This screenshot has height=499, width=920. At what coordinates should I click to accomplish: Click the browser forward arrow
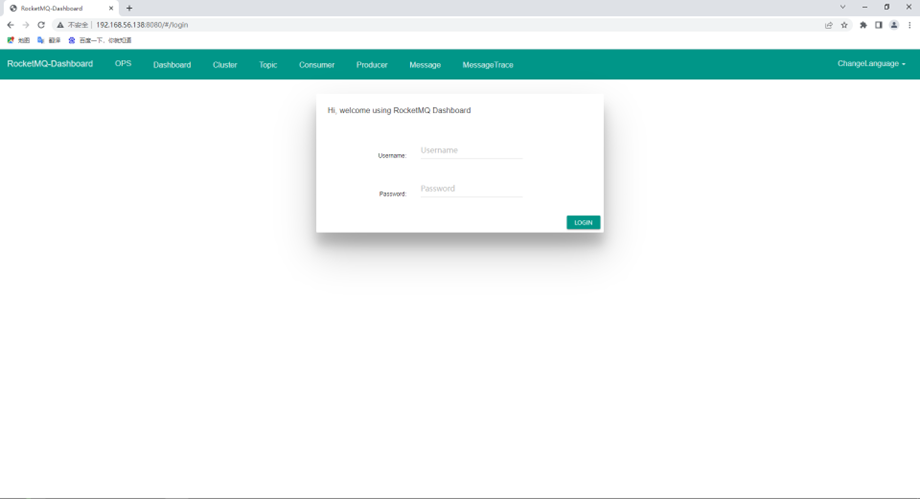point(25,25)
